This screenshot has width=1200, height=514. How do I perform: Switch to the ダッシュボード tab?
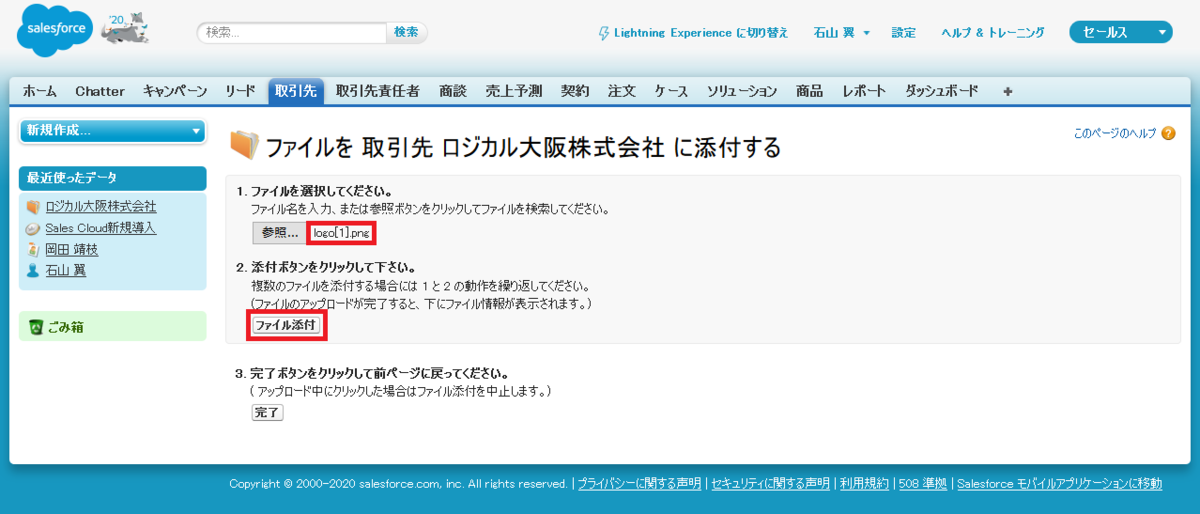point(942,91)
